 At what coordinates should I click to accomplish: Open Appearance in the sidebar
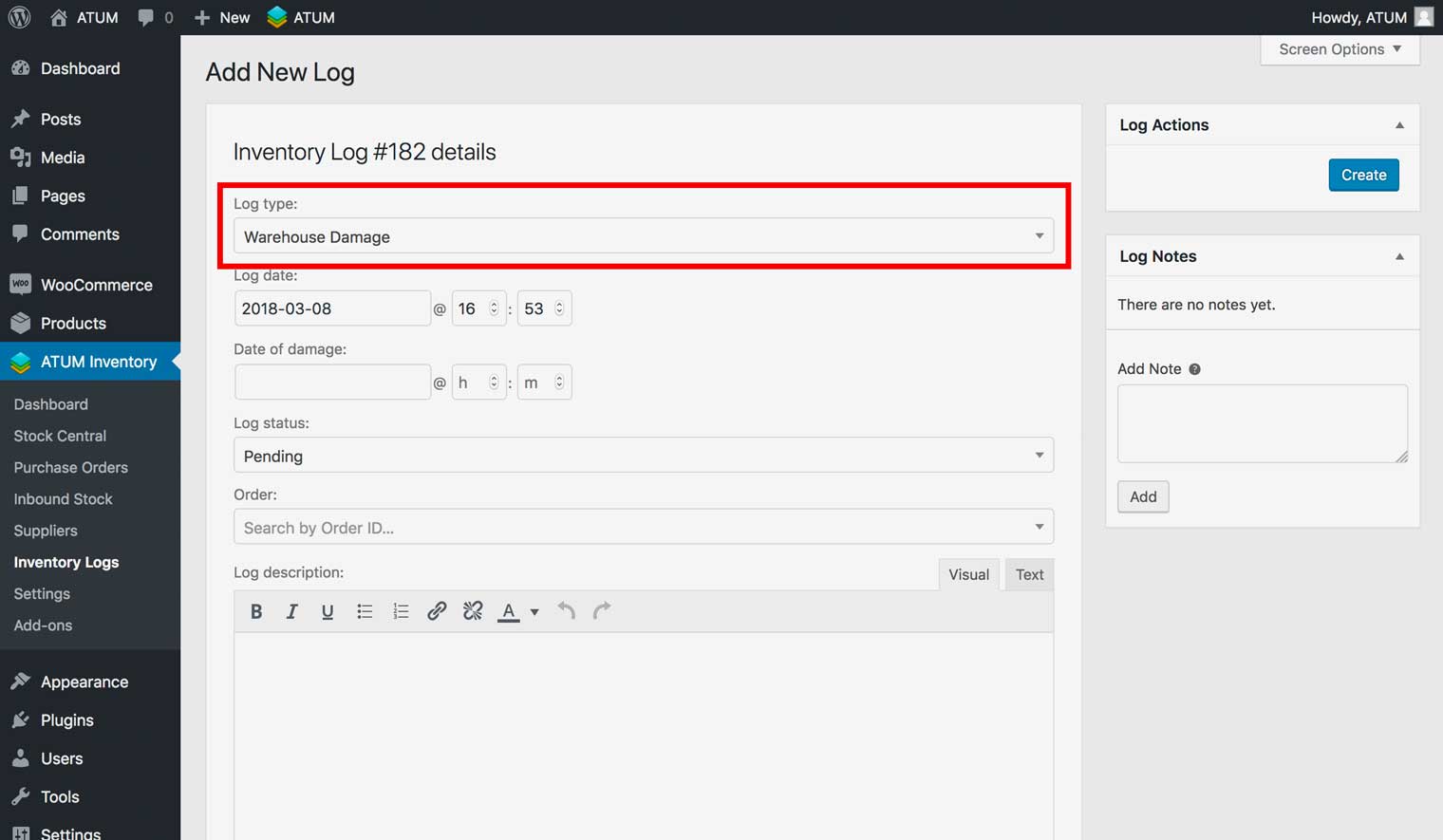click(x=90, y=681)
